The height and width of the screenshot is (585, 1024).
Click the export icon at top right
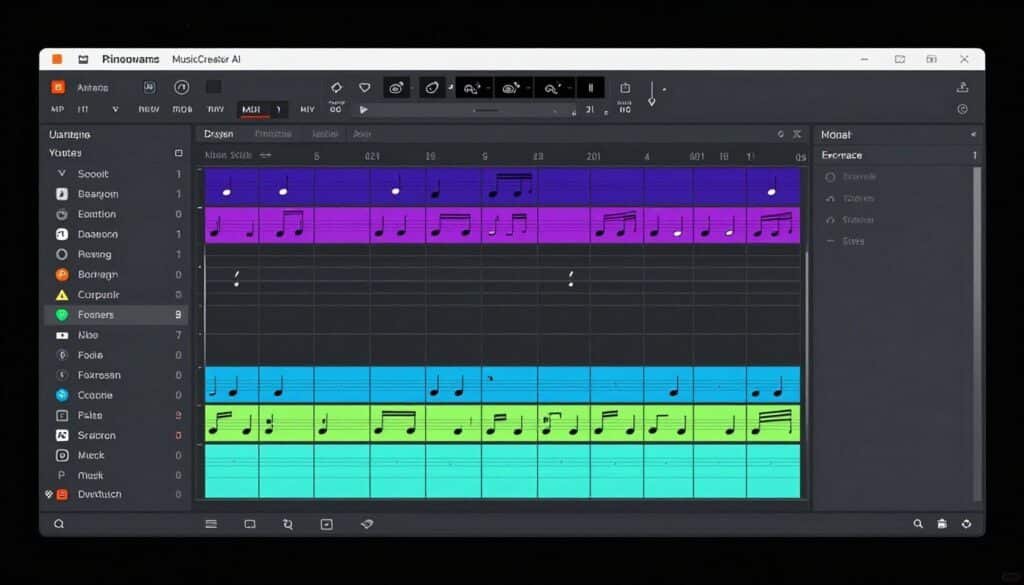(x=962, y=87)
